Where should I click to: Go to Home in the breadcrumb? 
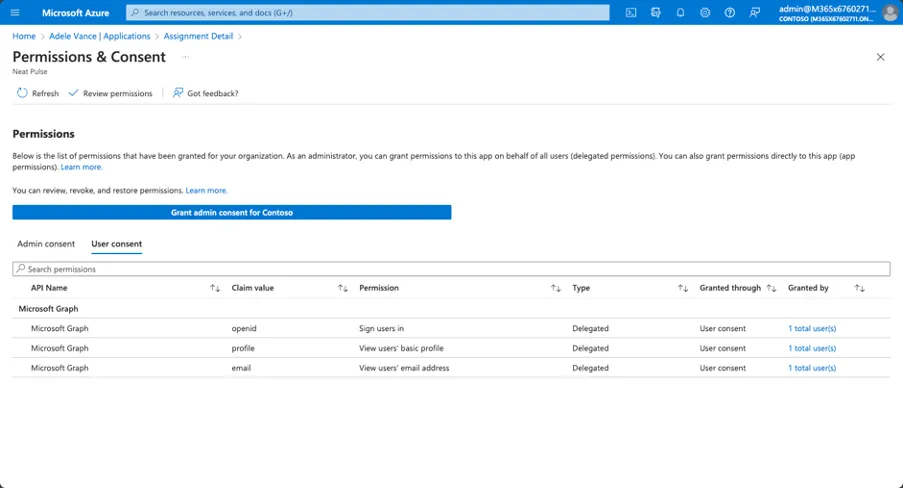pyautogui.click(x=24, y=36)
